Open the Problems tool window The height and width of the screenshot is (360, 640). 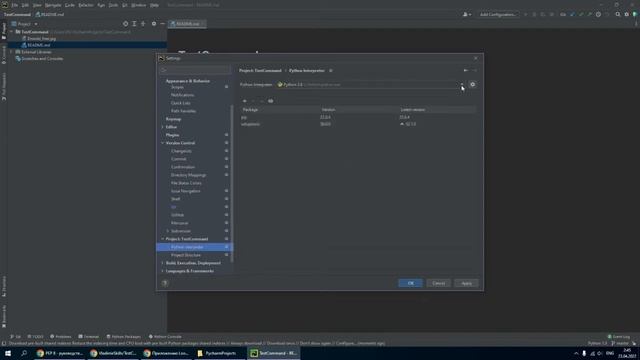click(60, 337)
